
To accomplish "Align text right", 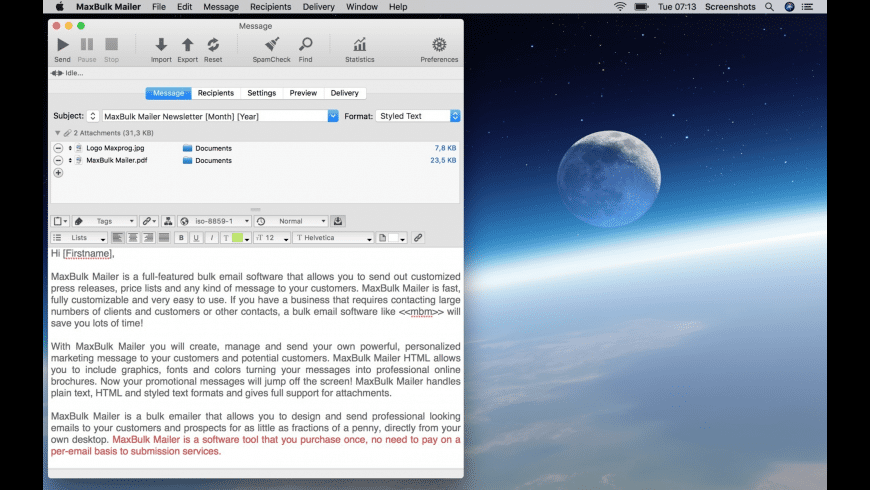I will pos(148,238).
